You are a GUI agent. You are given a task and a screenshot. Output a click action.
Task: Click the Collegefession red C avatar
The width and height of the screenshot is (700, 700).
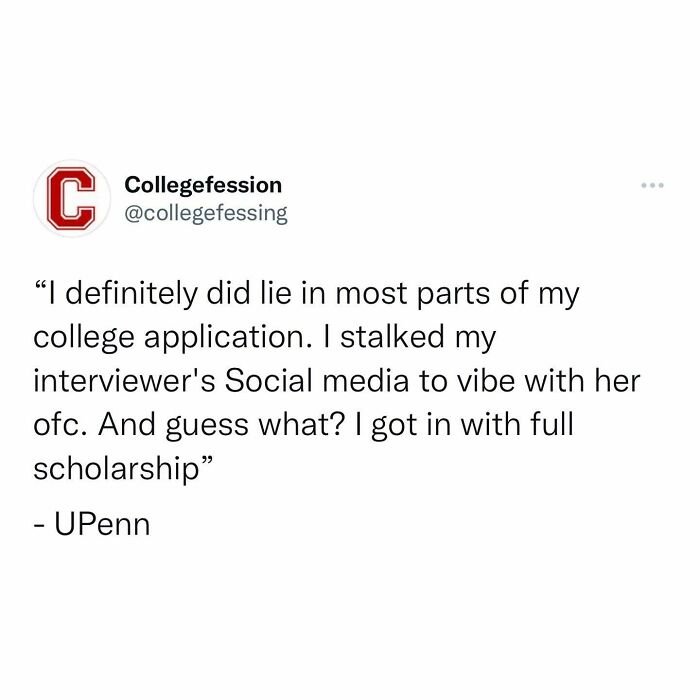point(68,199)
